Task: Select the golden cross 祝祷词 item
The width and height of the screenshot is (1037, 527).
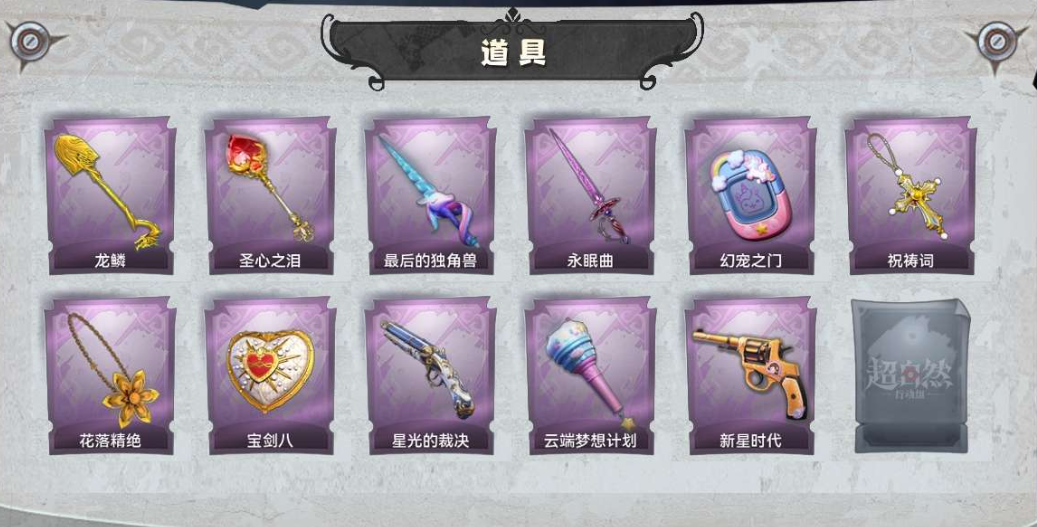Action: pyautogui.click(x=911, y=196)
